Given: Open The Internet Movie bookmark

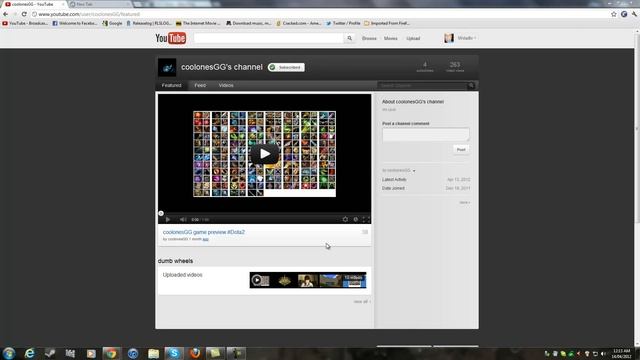Looking at the screenshot, I should point(198,23).
